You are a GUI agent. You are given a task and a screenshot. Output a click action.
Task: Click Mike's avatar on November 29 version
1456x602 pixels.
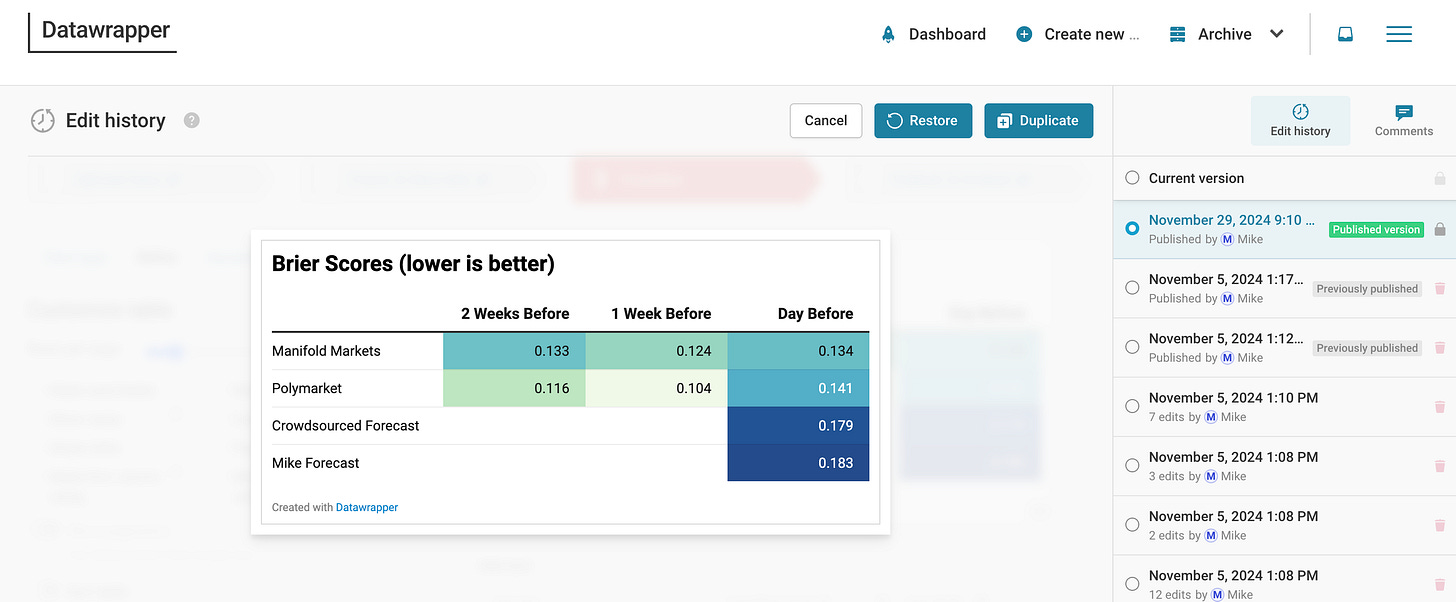[1227, 239]
